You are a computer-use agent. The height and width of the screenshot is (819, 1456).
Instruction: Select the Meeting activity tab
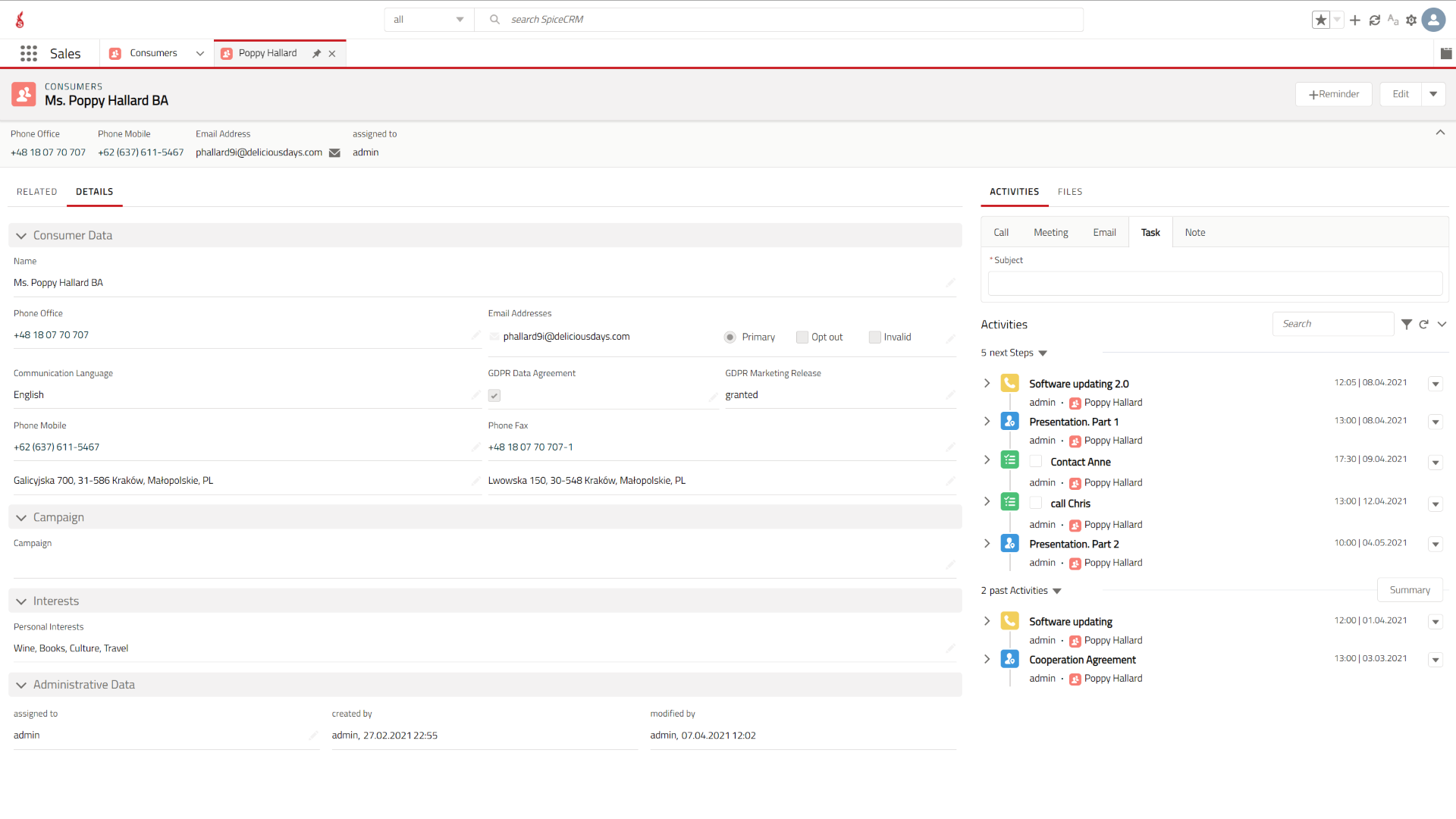pos(1051,233)
